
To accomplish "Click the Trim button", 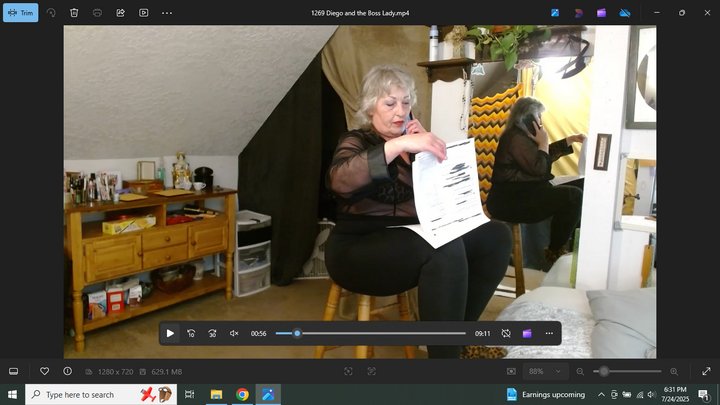I will point(21,13).
